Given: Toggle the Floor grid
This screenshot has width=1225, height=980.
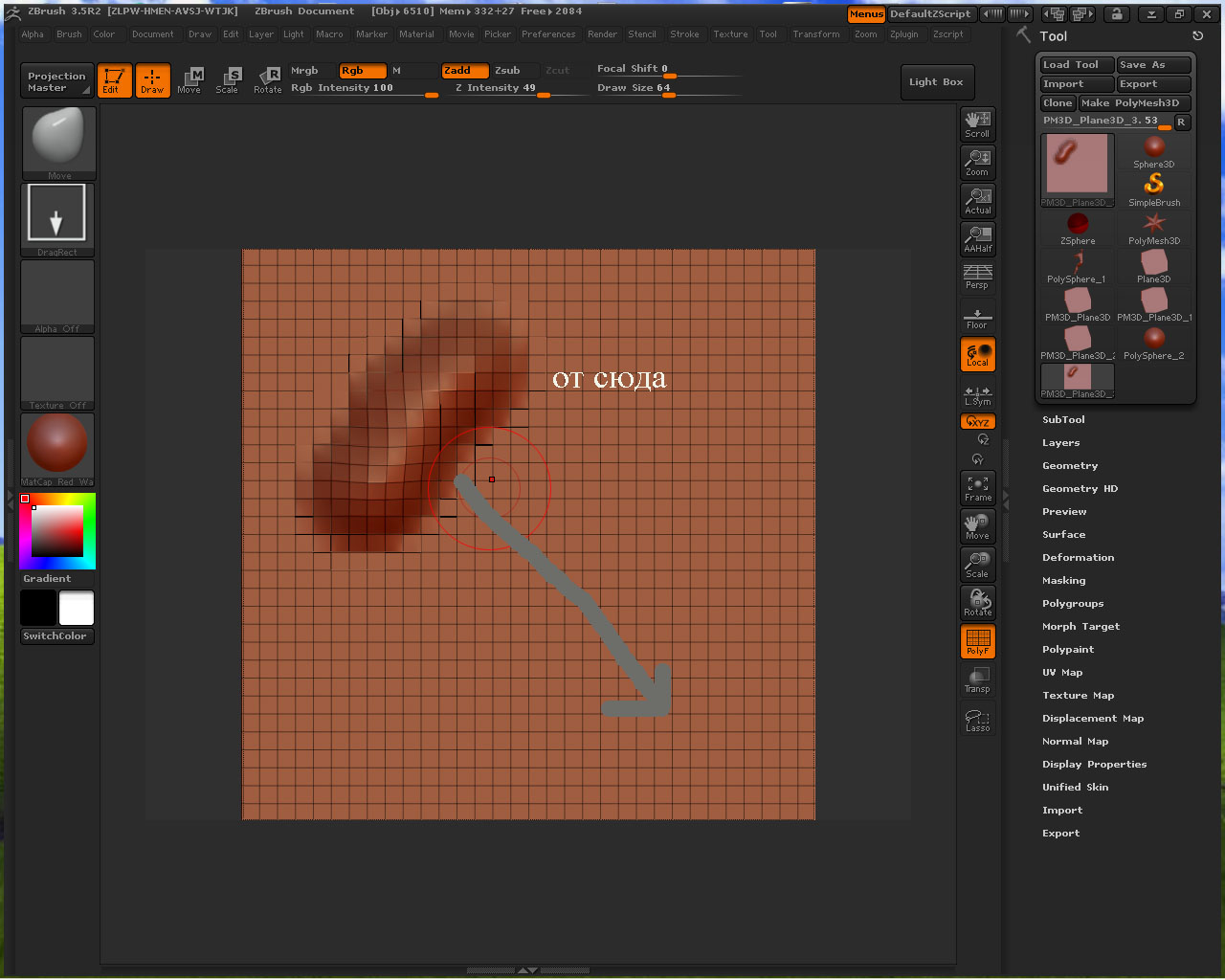Looking at the screenshot, I should (x=978, y=316).
